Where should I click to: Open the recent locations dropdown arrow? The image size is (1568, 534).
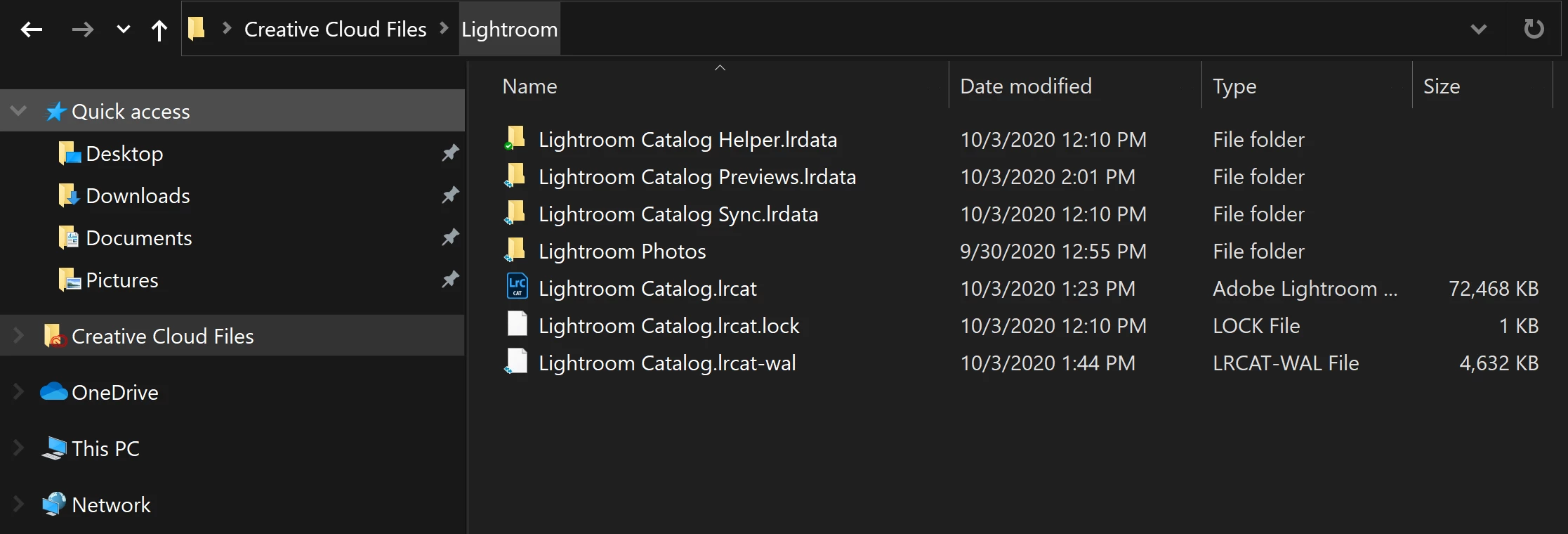click(123, 30)
